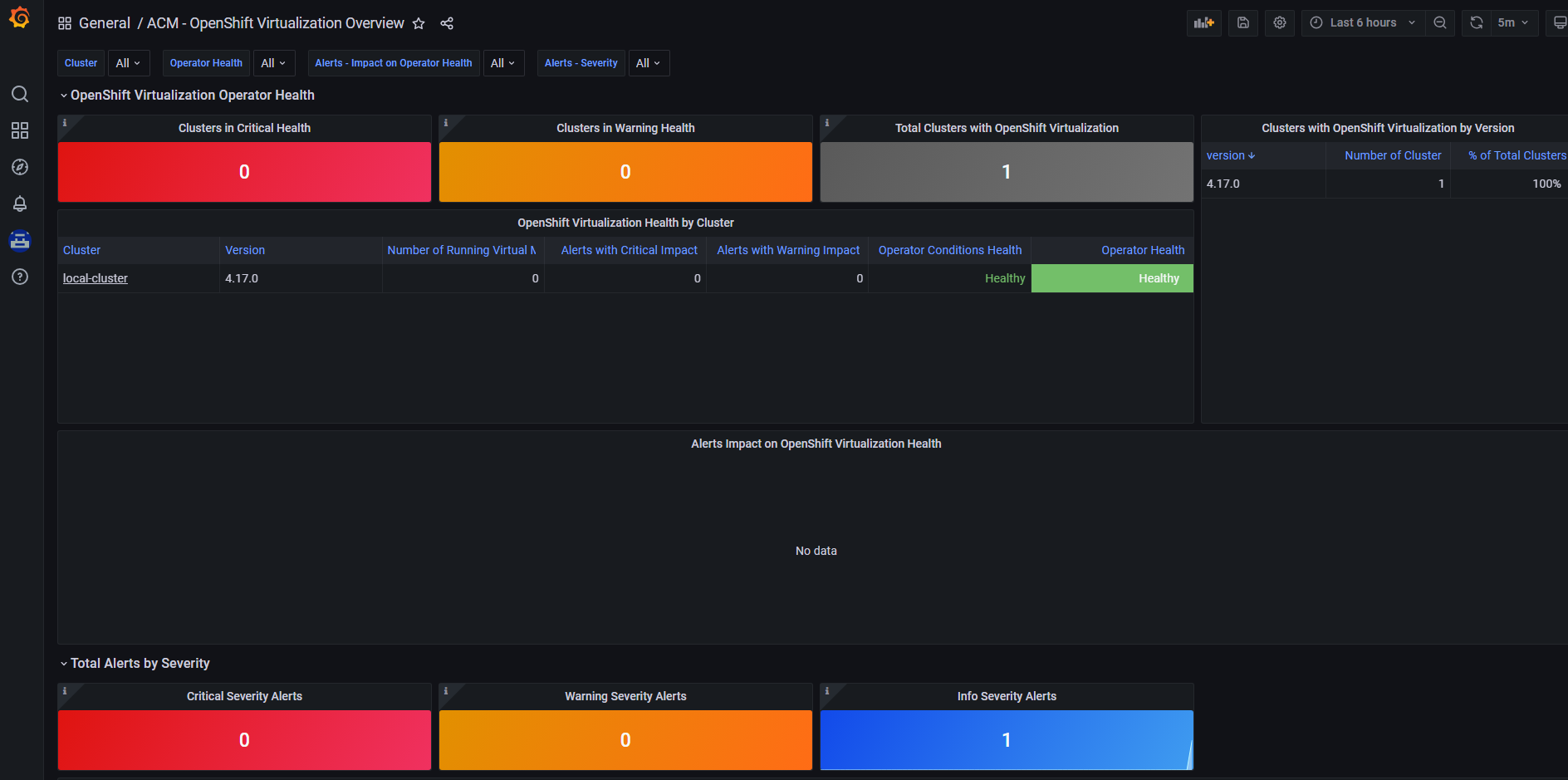1568x780 pixels.
Task: Sort by Alerts with Critical Impact
Action: pyautogui.click(x=630, y=250)
